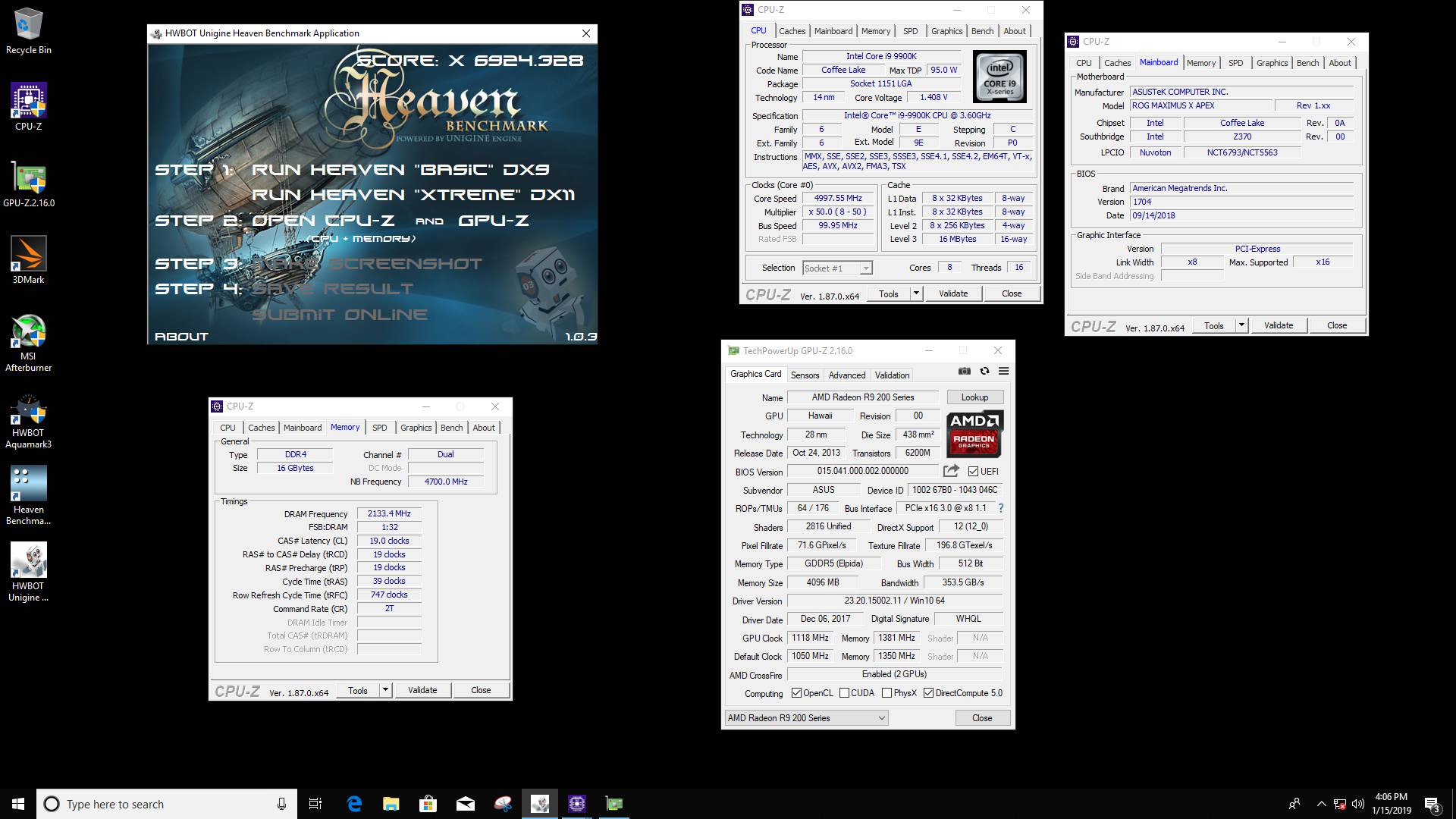Click the CPU-Z taskbar icon

coord(577,804)
